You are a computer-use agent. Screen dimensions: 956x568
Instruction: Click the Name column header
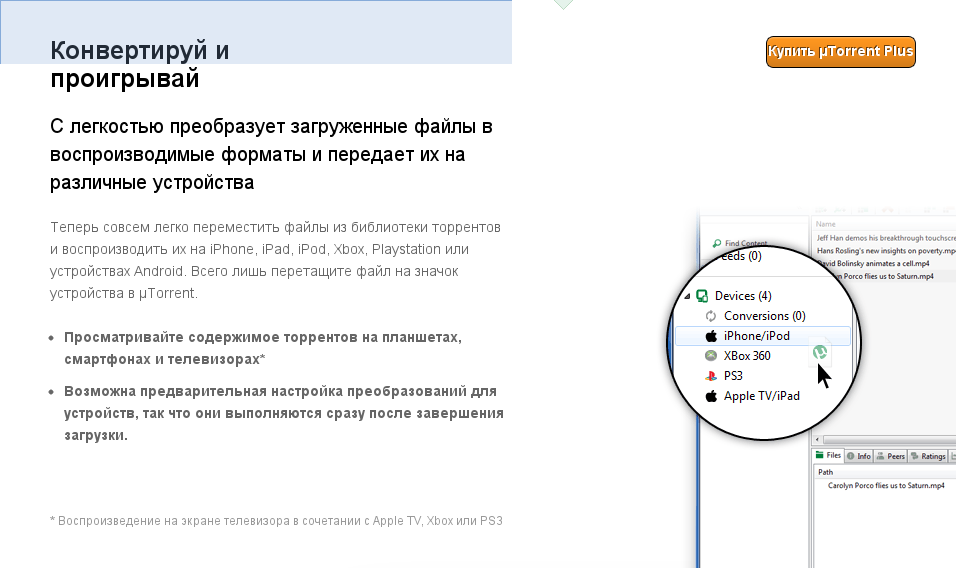(826, 225)
